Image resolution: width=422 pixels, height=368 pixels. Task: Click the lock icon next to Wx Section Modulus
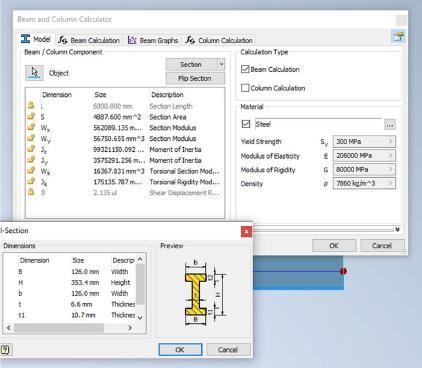click(31, 127)
